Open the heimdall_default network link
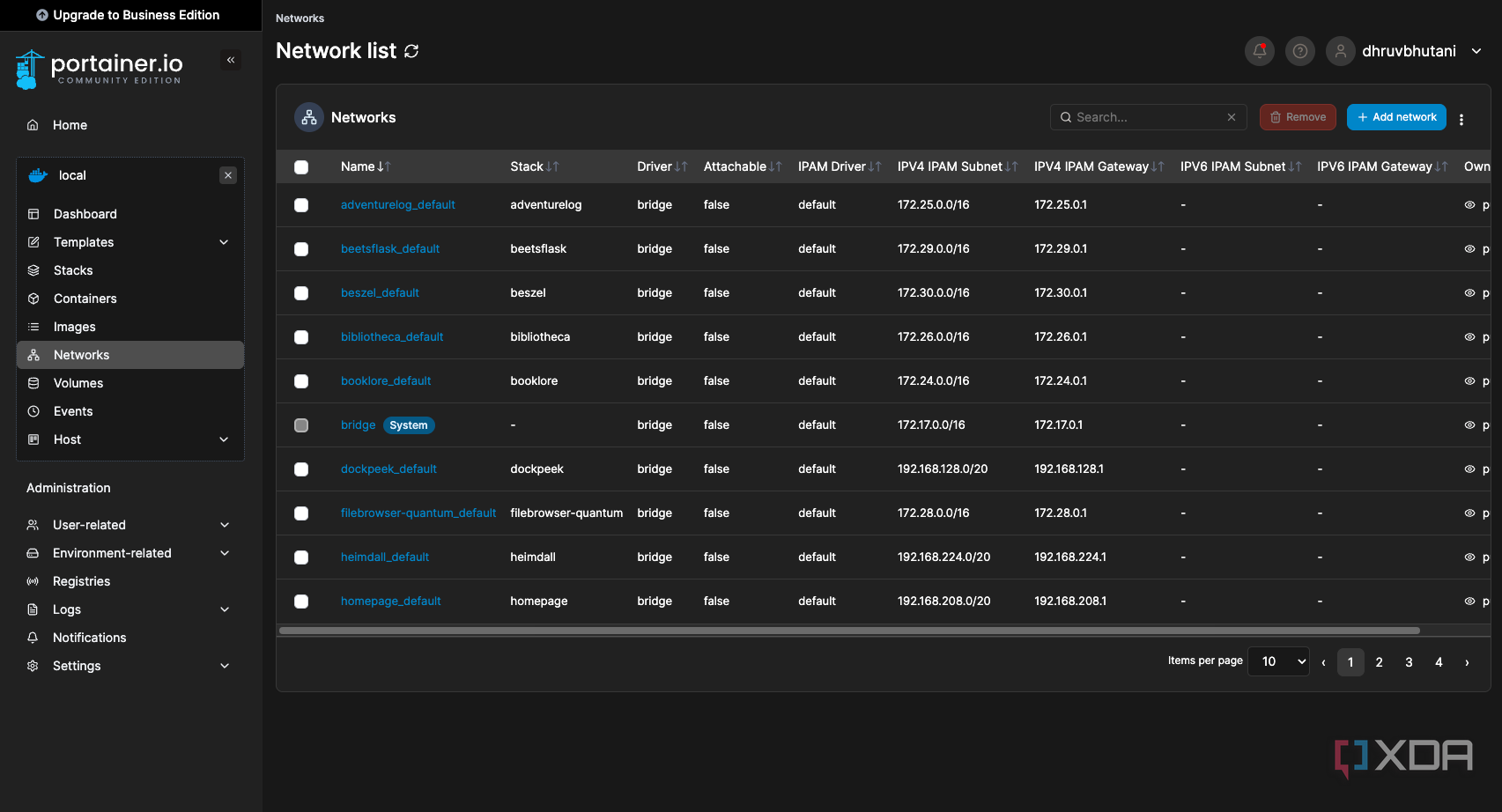The height and width of the screenshot is (812, 1502). pos(385,557)
